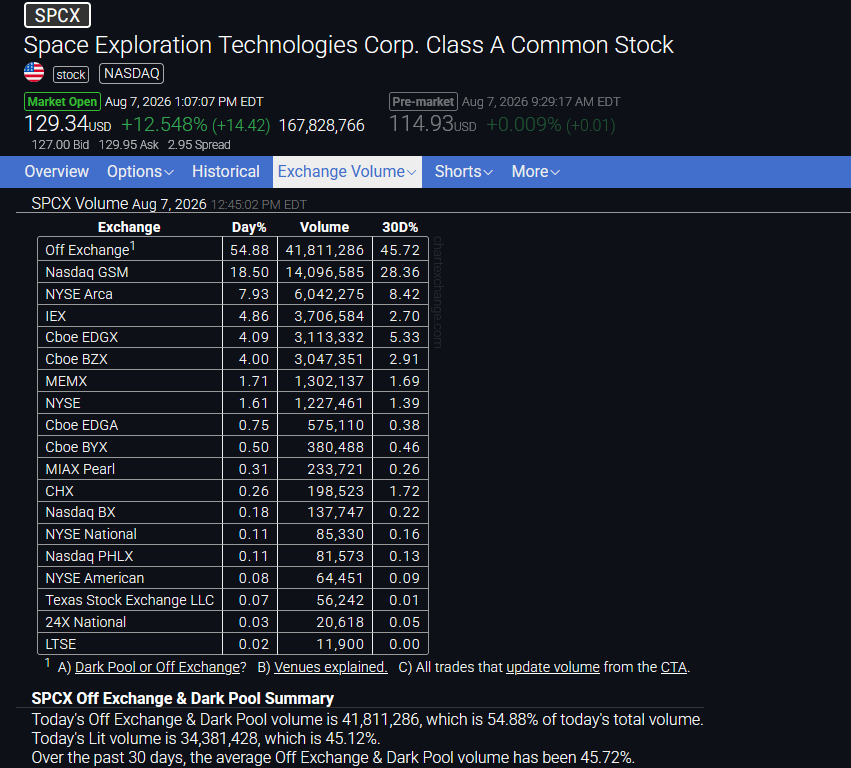Click the total volume 167,828,766
The height and width of the screenshot is (768, 851).
pos(321,125)
